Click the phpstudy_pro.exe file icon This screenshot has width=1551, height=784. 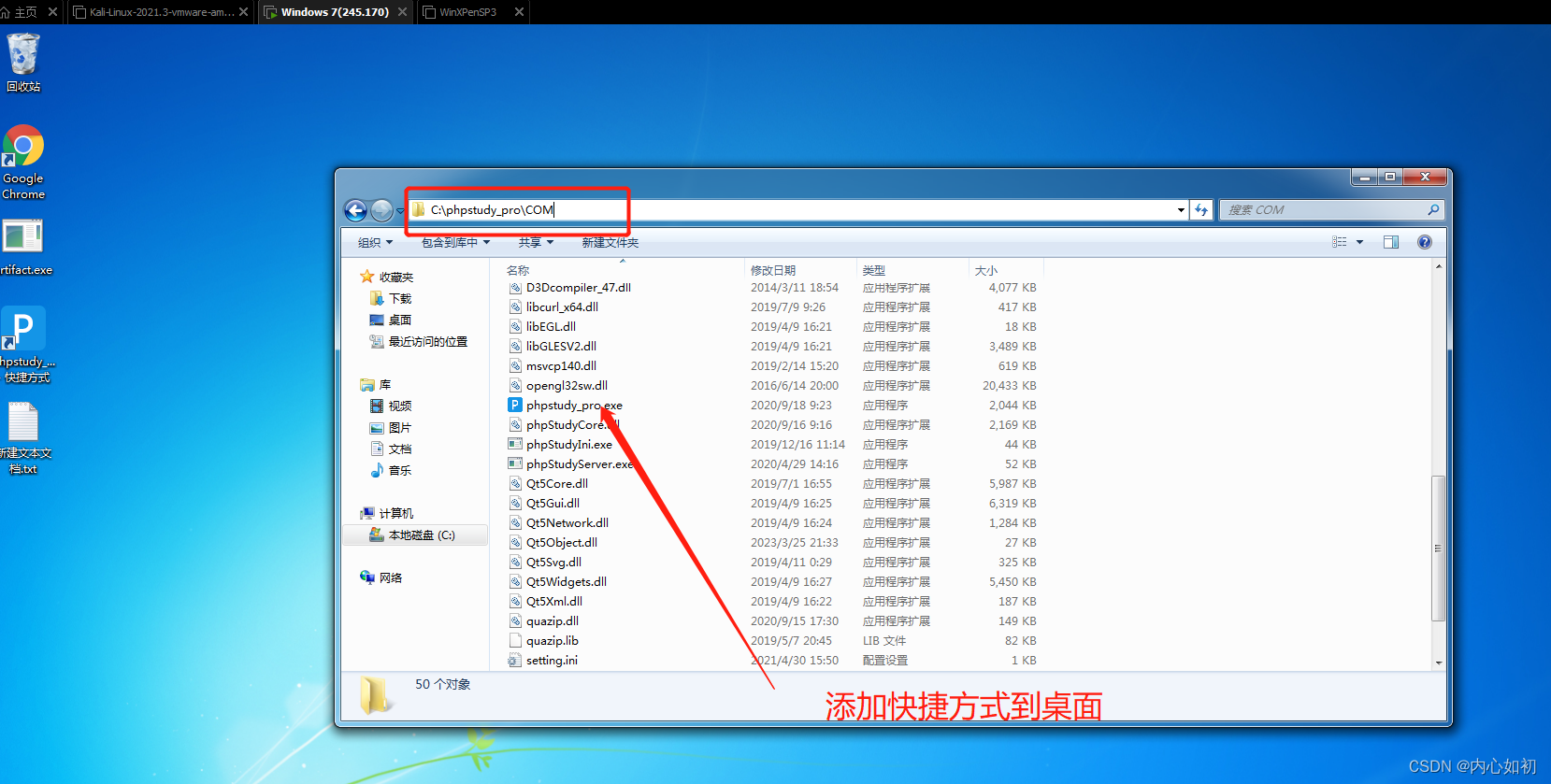pyautogui.click(x=515, y=405)
